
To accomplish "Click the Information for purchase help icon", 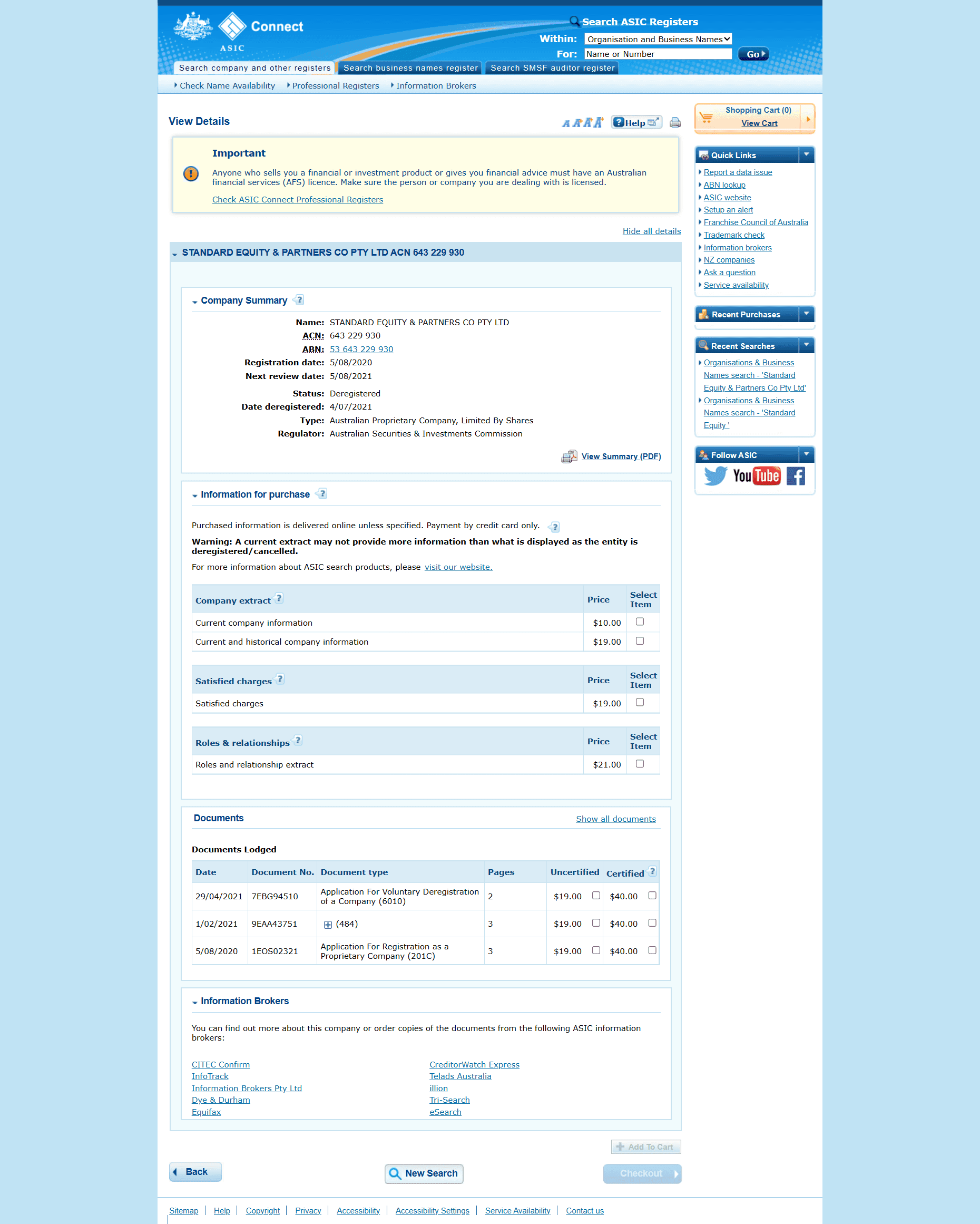I will 322,494.
